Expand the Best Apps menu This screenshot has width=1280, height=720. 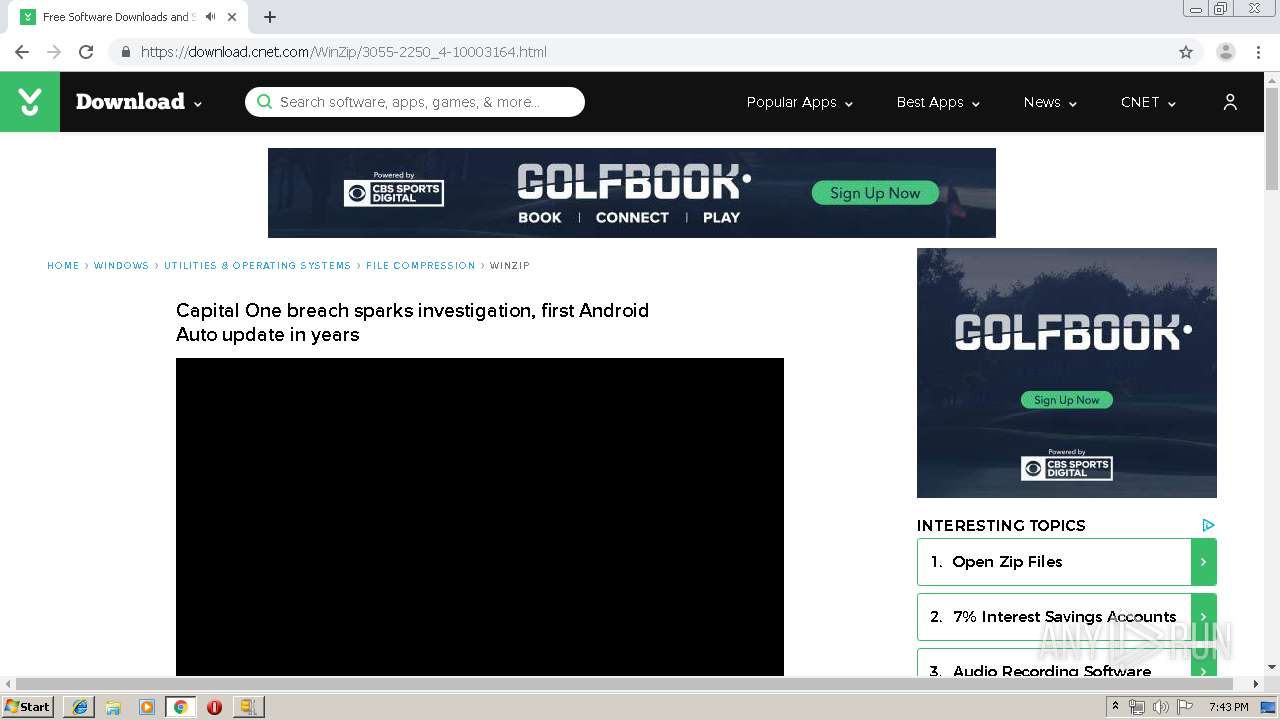click(x=938, y=102)
